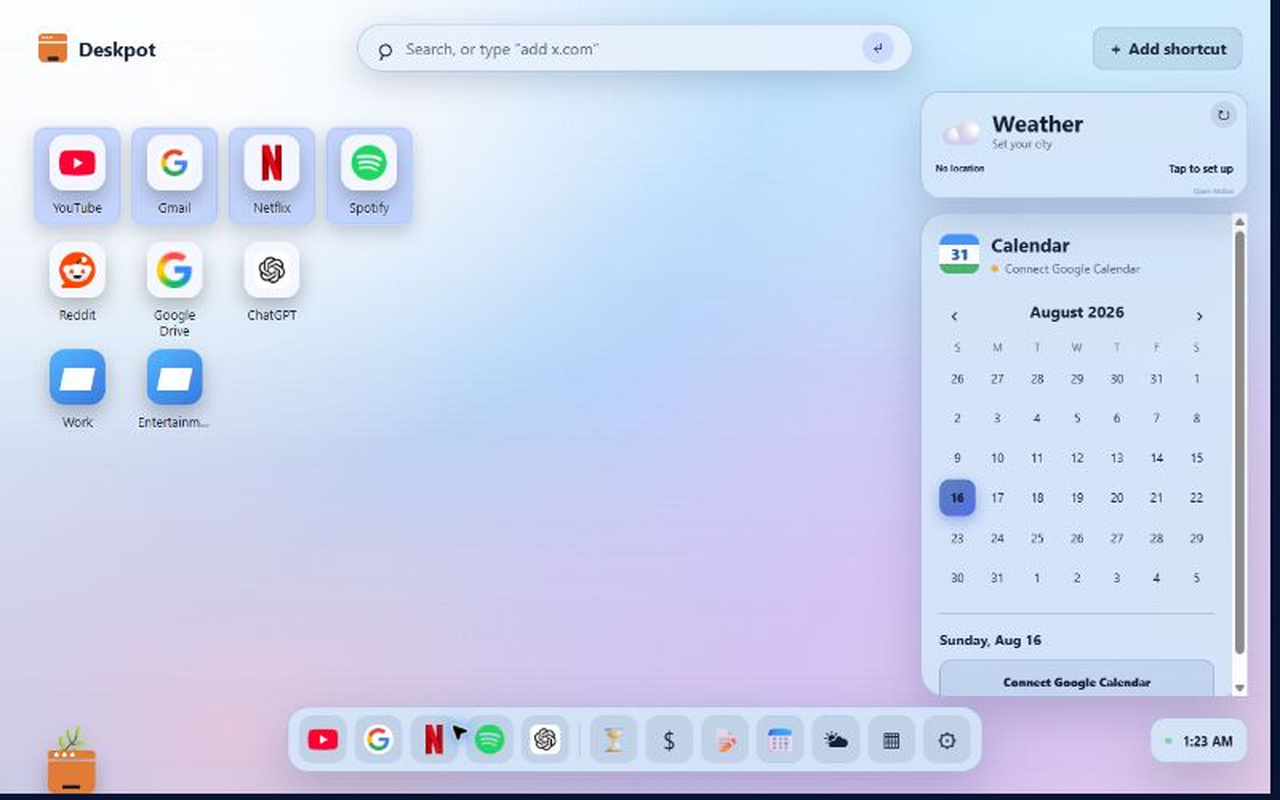Open the dollar sign currency widget
Viewport: 1280px width, 800px height.
[x=669, y=740]
